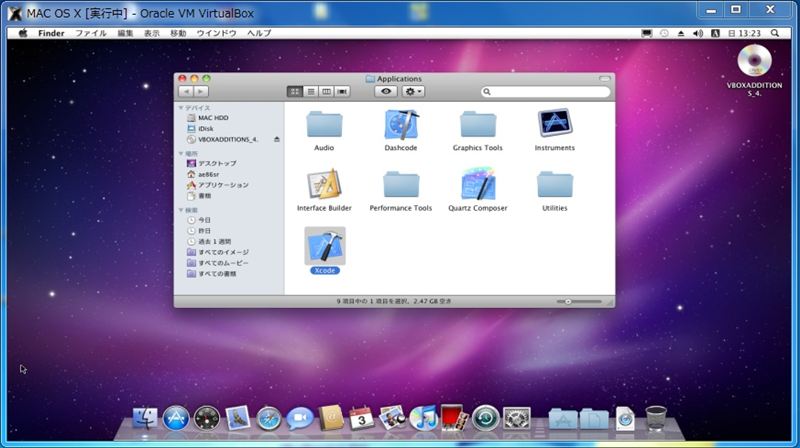This screenshot has height=448, width=800.
Task: Open iCal from the Dock
Action: 362,418
